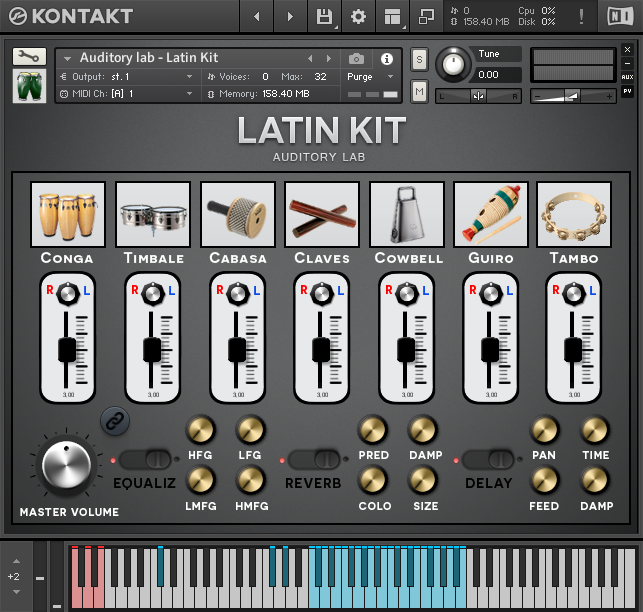The height and width of the screenshot is (612, 643).
Task: Click the Timbale pan knob
Action: coord(153,294)
